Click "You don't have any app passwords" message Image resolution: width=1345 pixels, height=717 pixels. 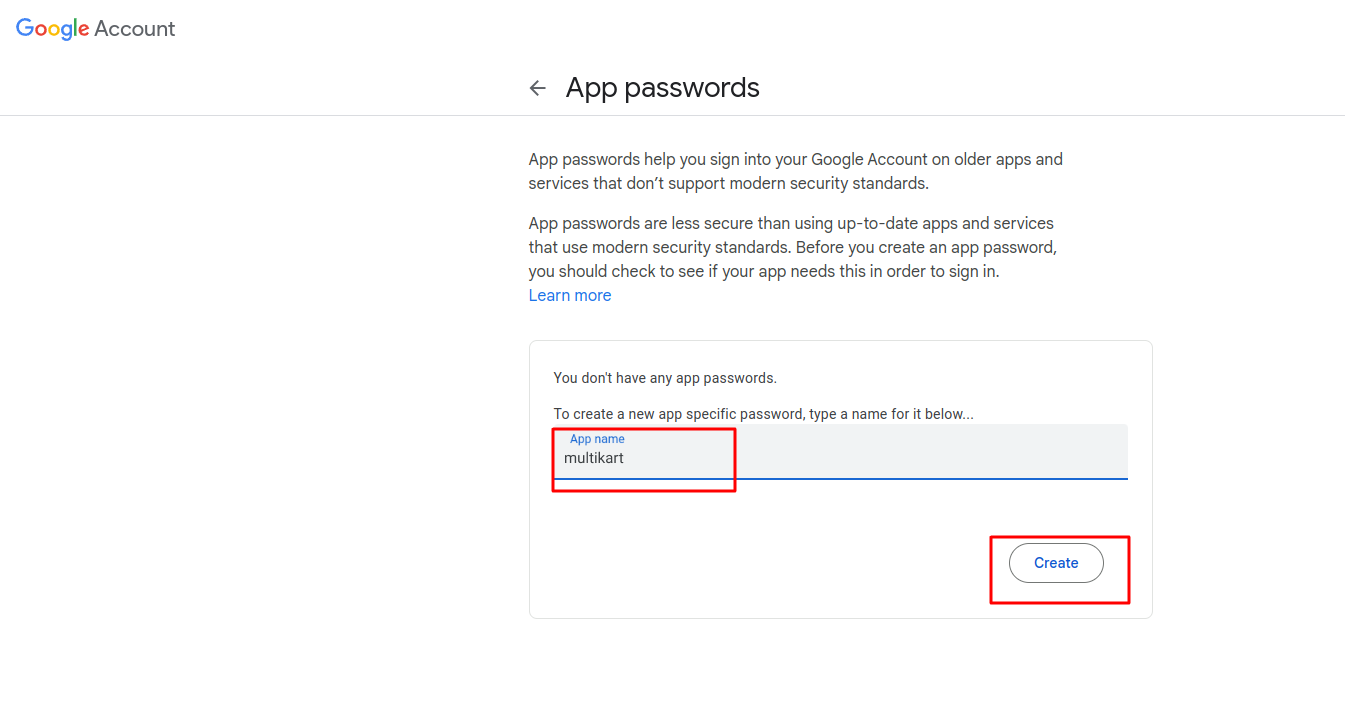[665, 378]
